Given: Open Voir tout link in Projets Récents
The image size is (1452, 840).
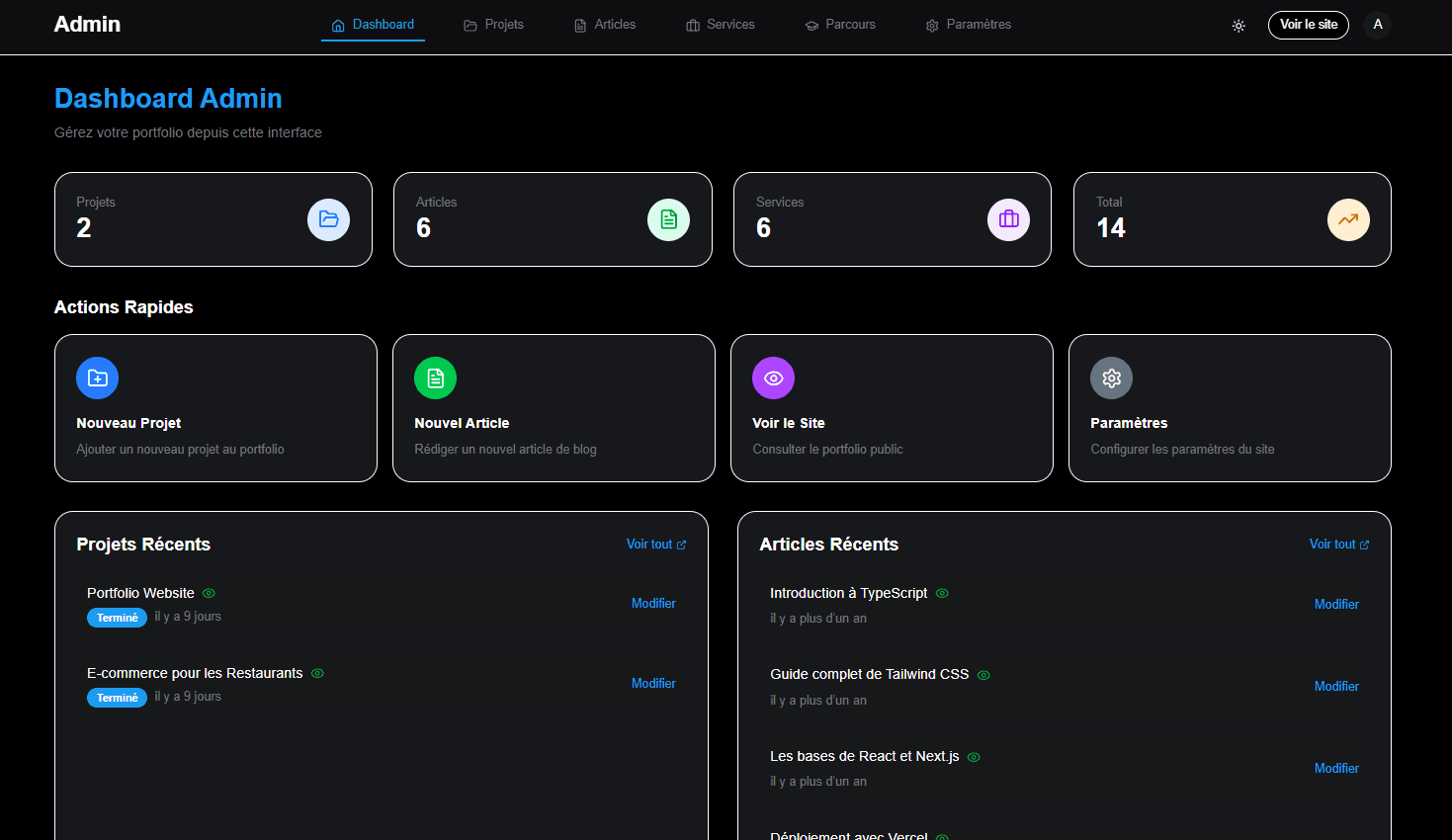Looking at the screenshot, I should [x=655, y=545].
